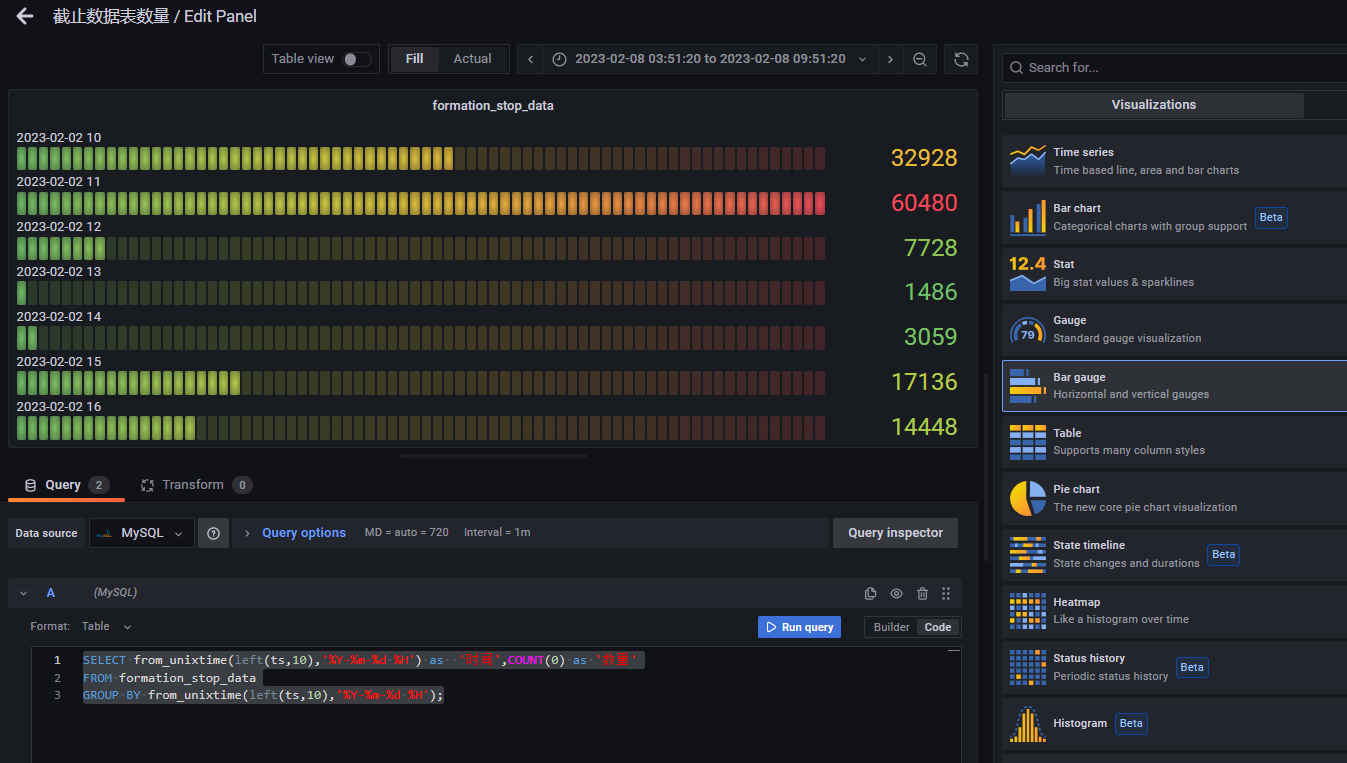Choose Status history visualization
This screenshot has width=1347, height=763.
pos(1175,667)
